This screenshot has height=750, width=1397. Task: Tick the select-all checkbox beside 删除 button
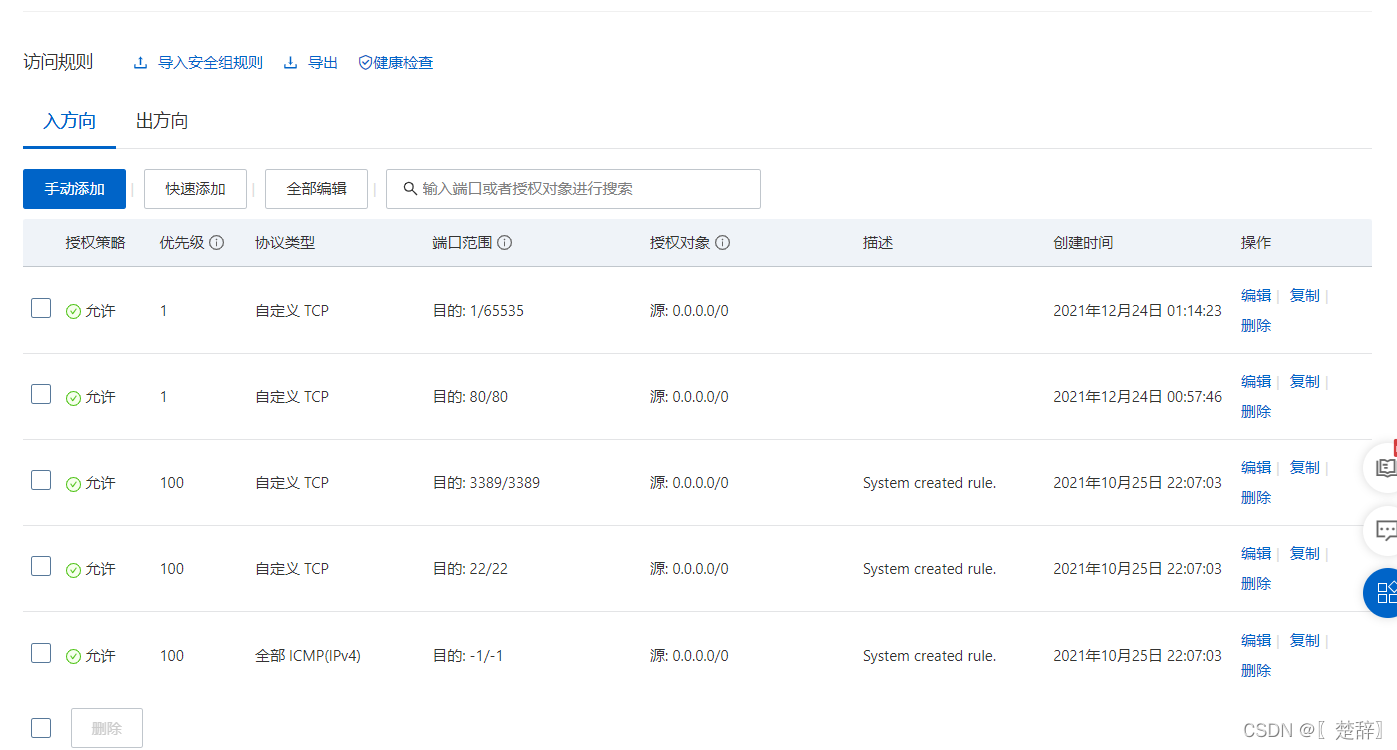[x=41, y=727]
